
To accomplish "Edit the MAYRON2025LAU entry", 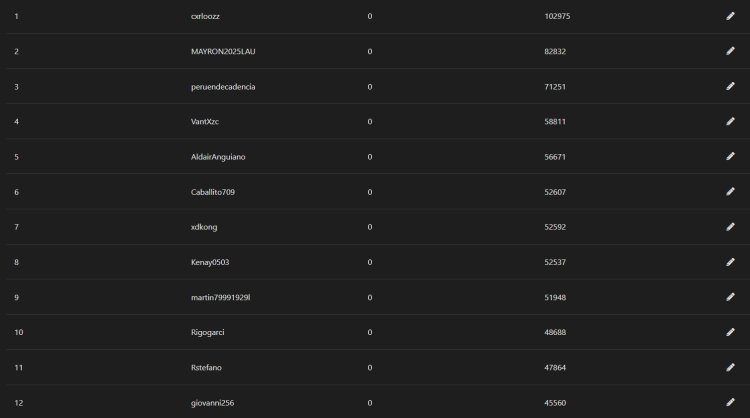I will click(x=730, y=51).
